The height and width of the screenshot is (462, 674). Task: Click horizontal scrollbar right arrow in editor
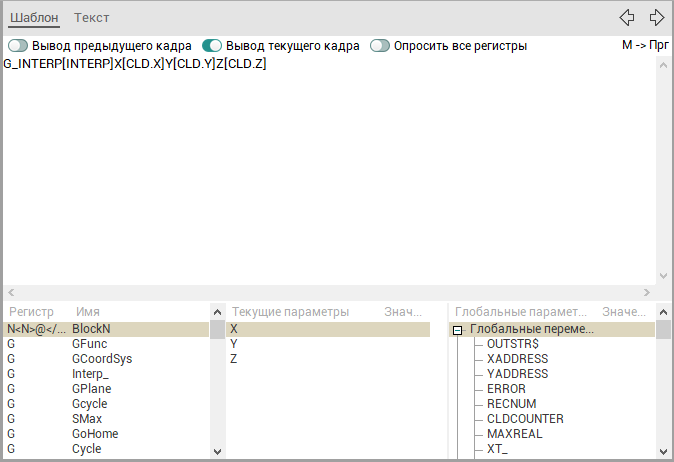click(646, 292)
